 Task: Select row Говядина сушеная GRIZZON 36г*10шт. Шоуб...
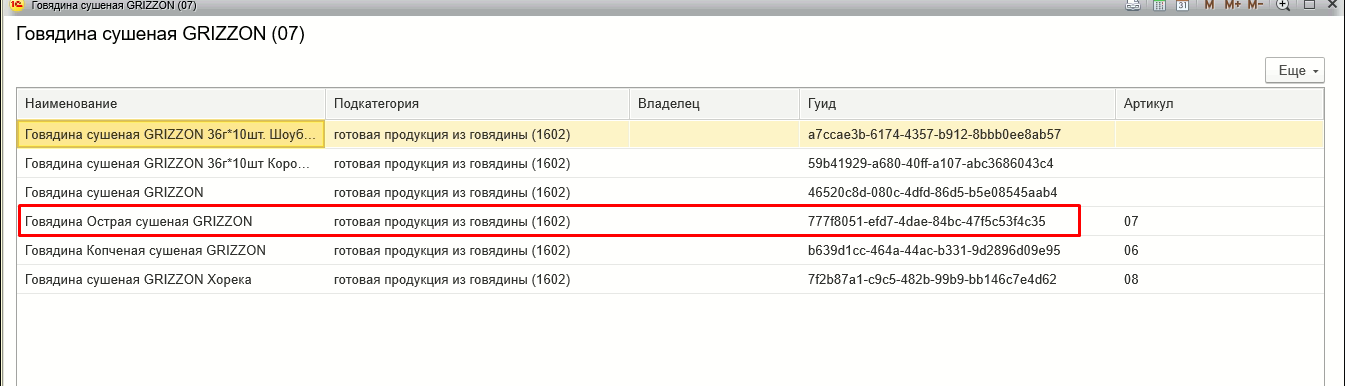[670, 134]
